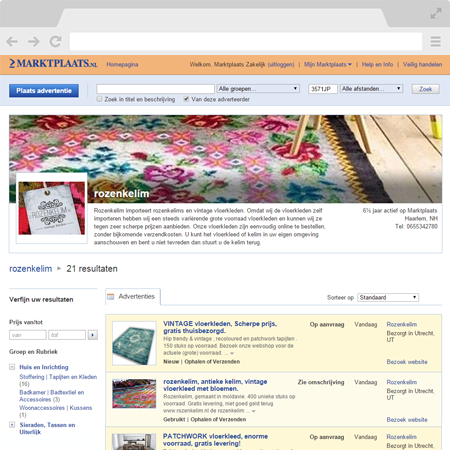Viewport: 450px width, 450px height.
Task: Uncheck 'Van deze adverteerder' checkbox
Action: click(186, 99)
